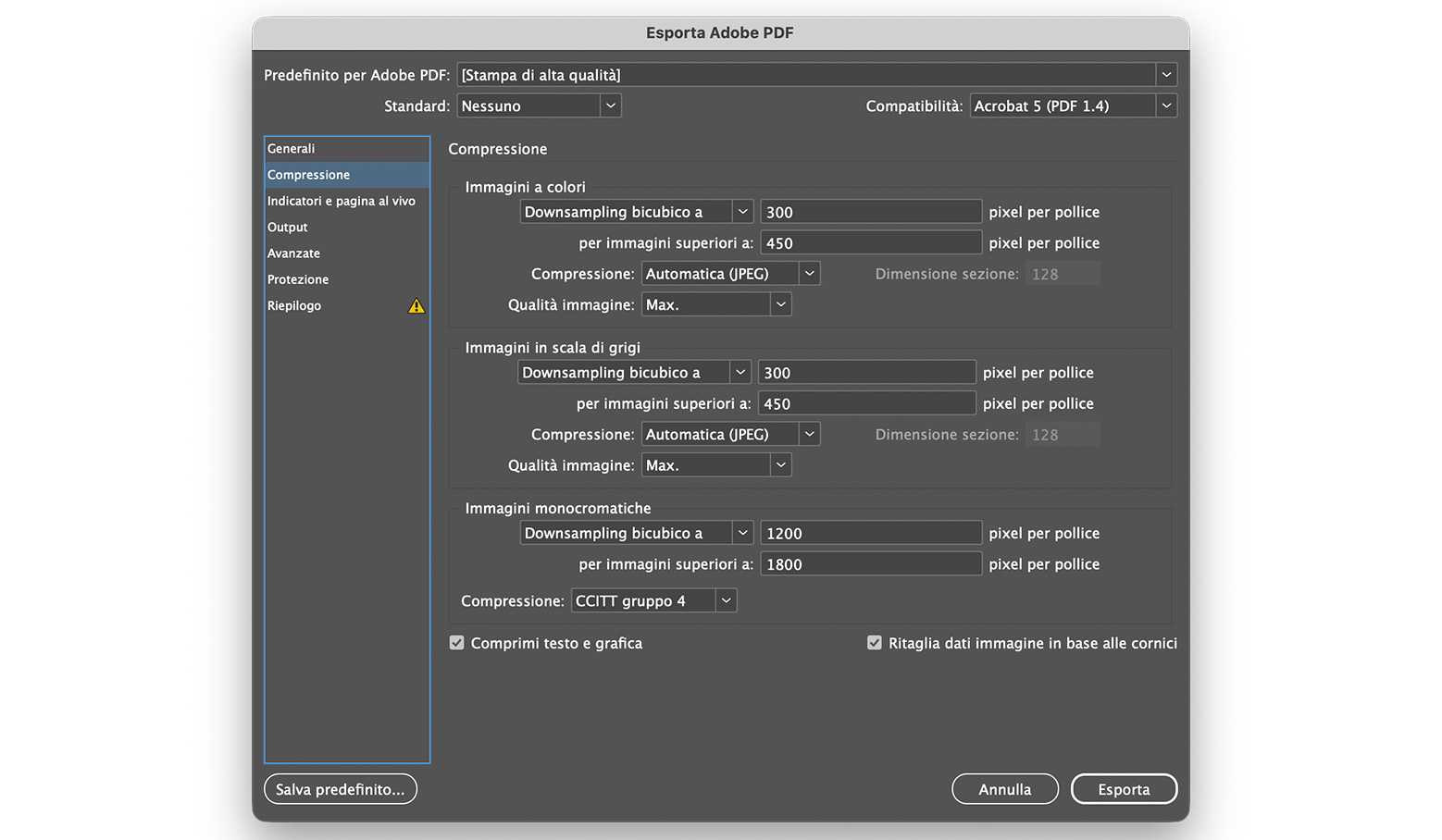Open Qualità immagine dropdown for color images
This screenshot has width=1442, height=840.
click(716, 304)
